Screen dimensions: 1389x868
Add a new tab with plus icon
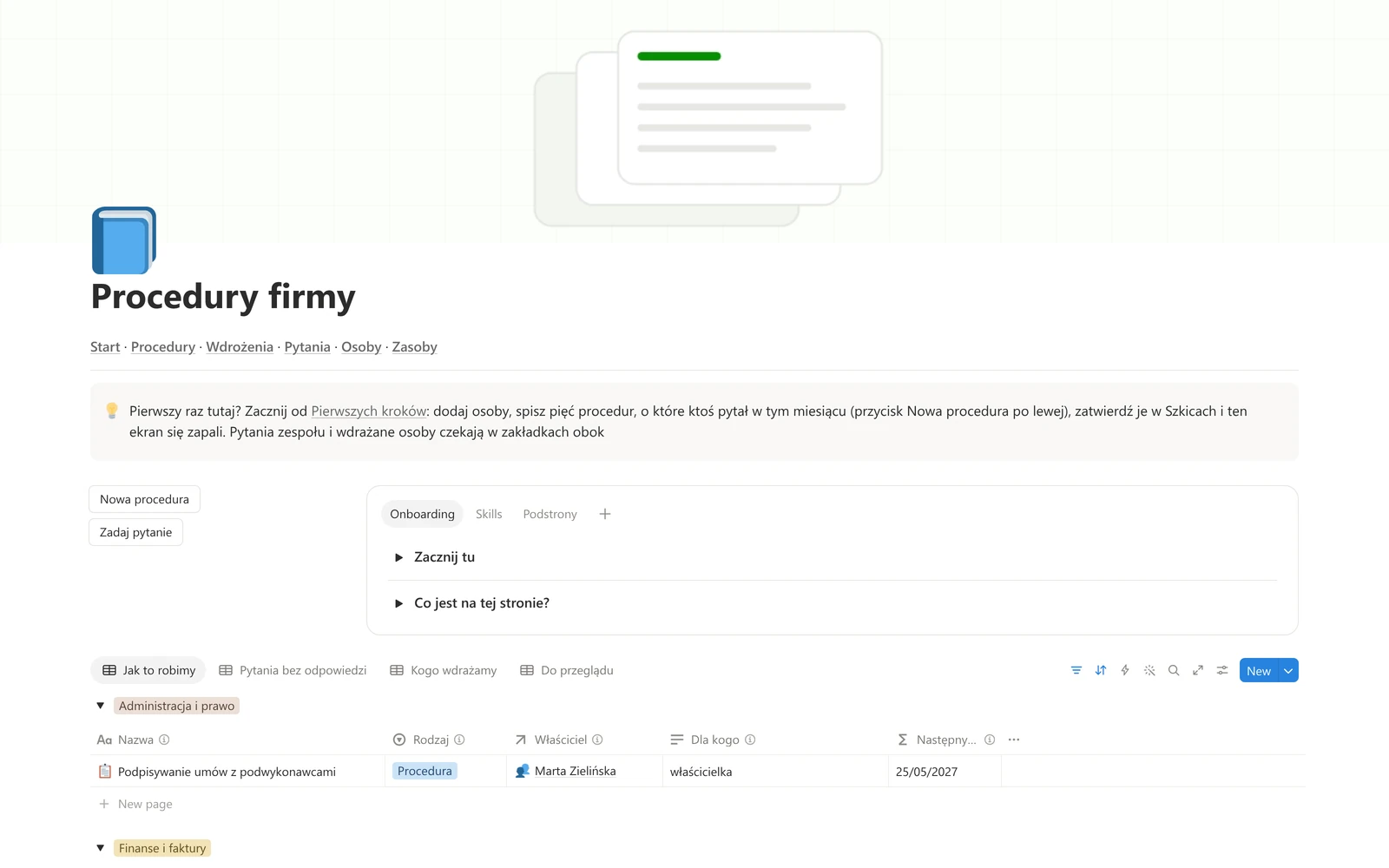tap(605, 514)
